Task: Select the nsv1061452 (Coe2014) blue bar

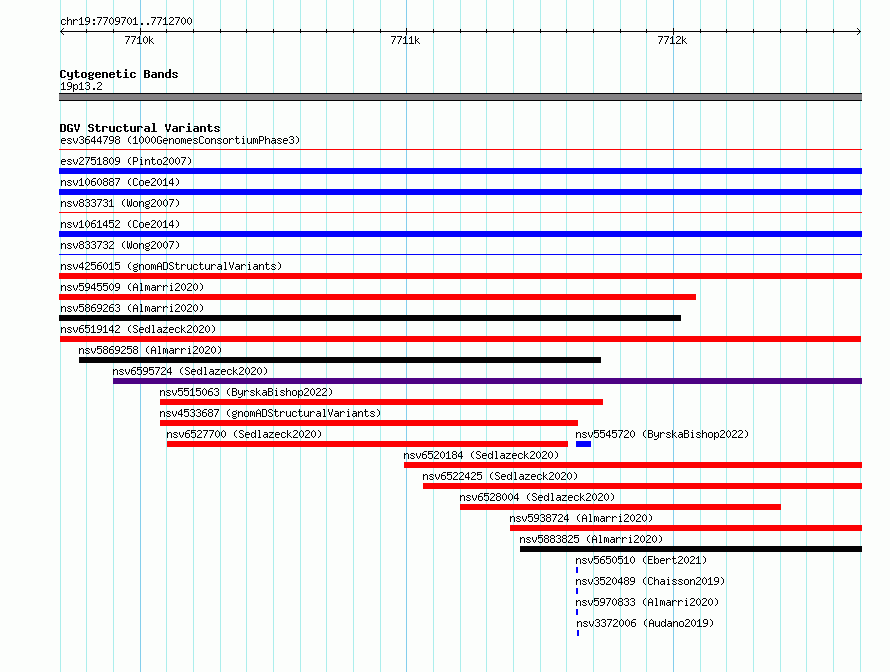Action: click(460, 234)
